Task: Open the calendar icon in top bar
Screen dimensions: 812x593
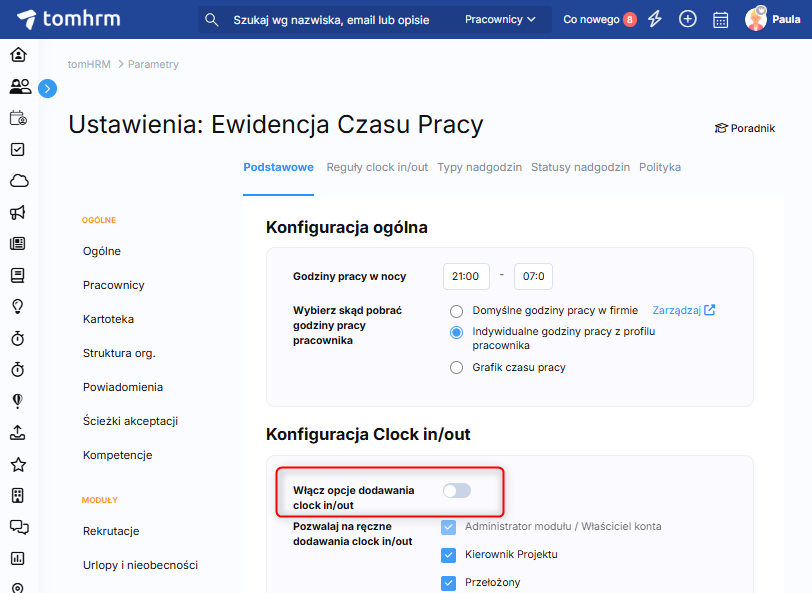Action: coord(720,19)
